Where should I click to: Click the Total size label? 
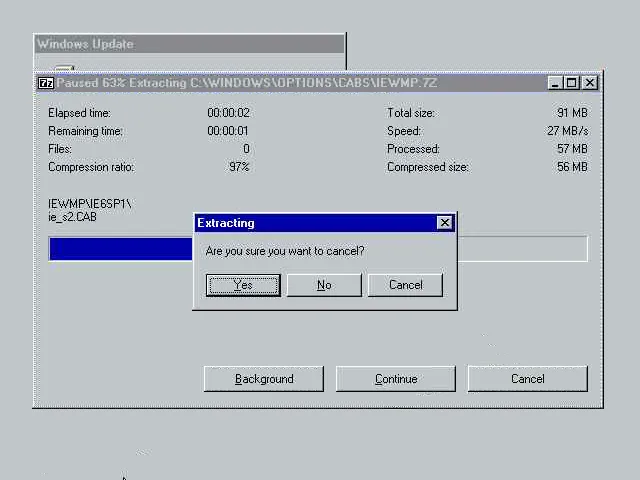pos(411,113)
